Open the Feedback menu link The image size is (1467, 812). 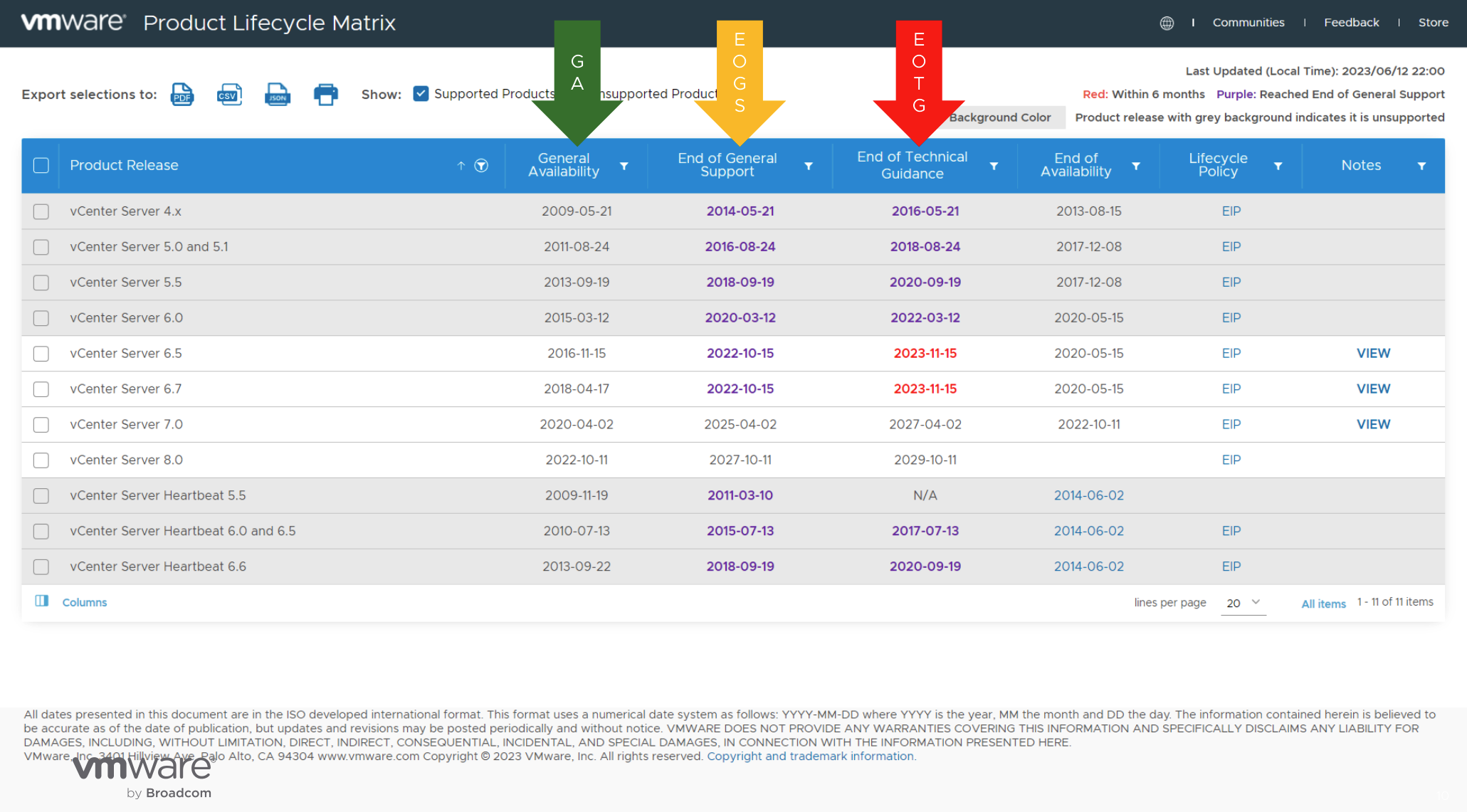tap(1351, 23)
